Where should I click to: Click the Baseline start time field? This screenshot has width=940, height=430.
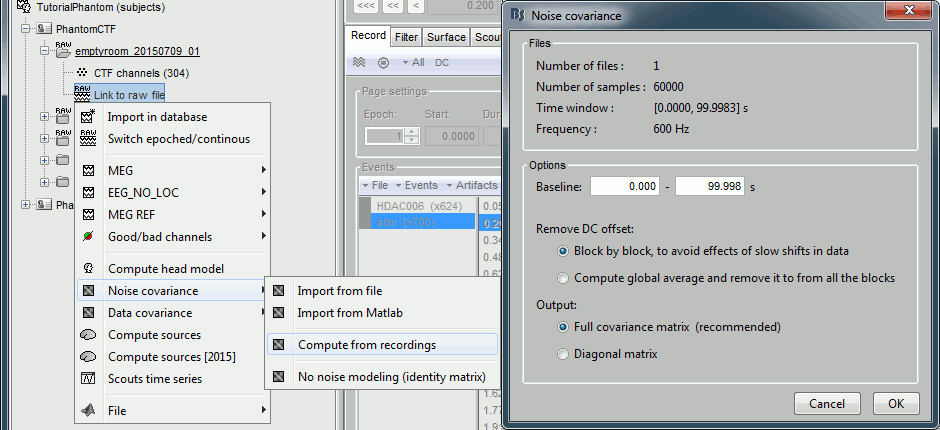point(623,186)
